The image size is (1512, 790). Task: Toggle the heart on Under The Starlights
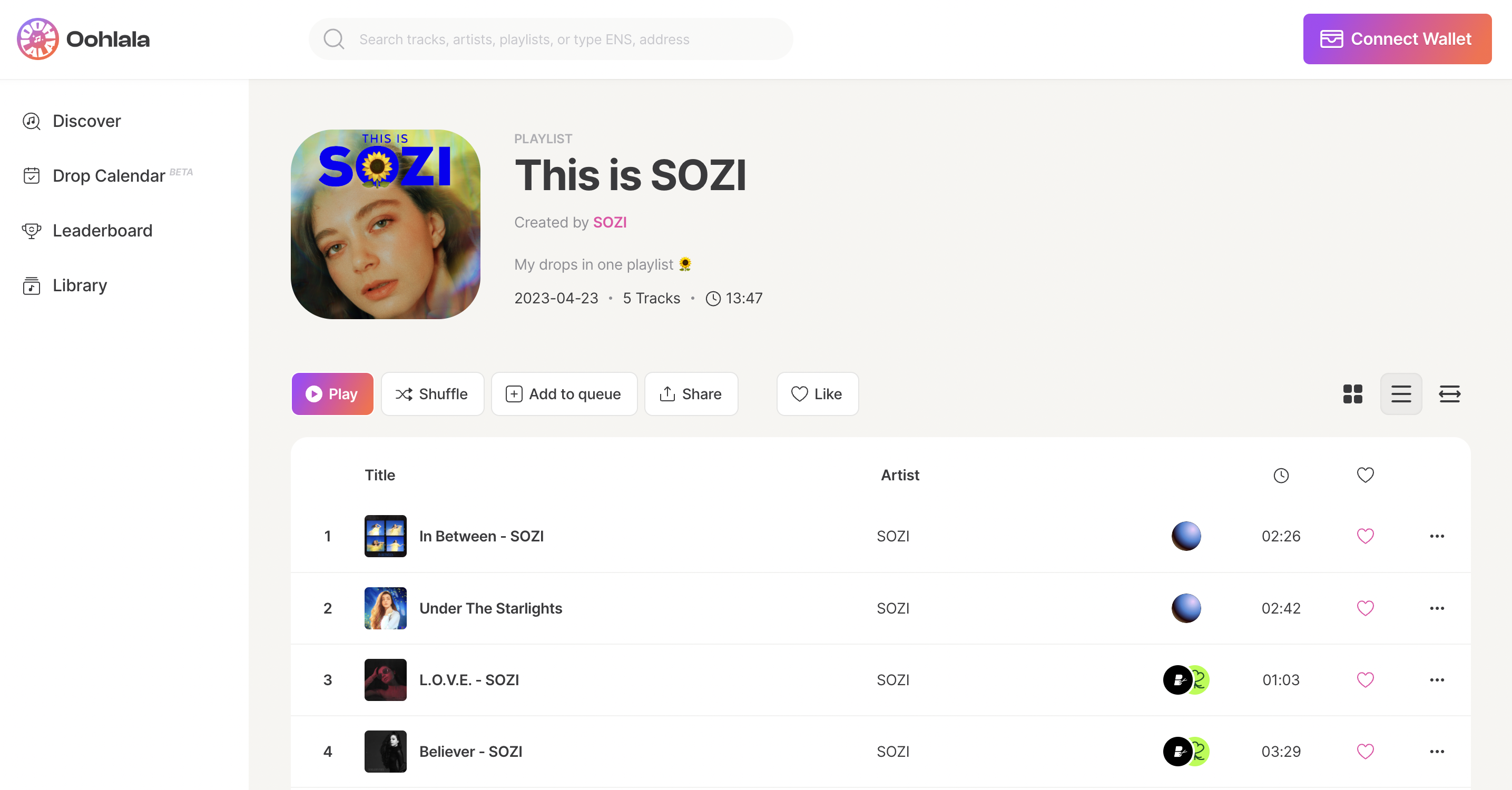(x=1365, y=608)
